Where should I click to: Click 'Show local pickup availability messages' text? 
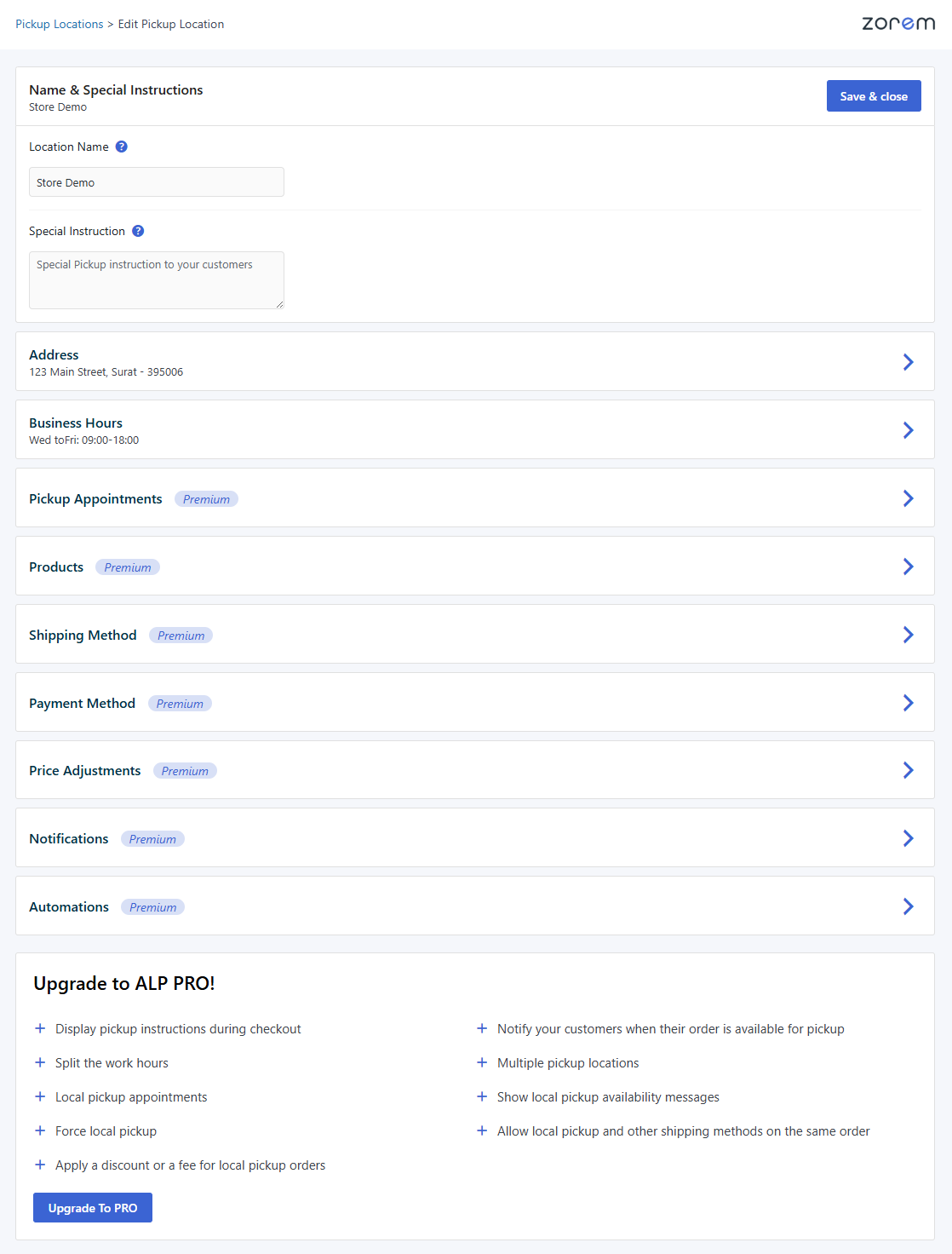(609, 1096)
